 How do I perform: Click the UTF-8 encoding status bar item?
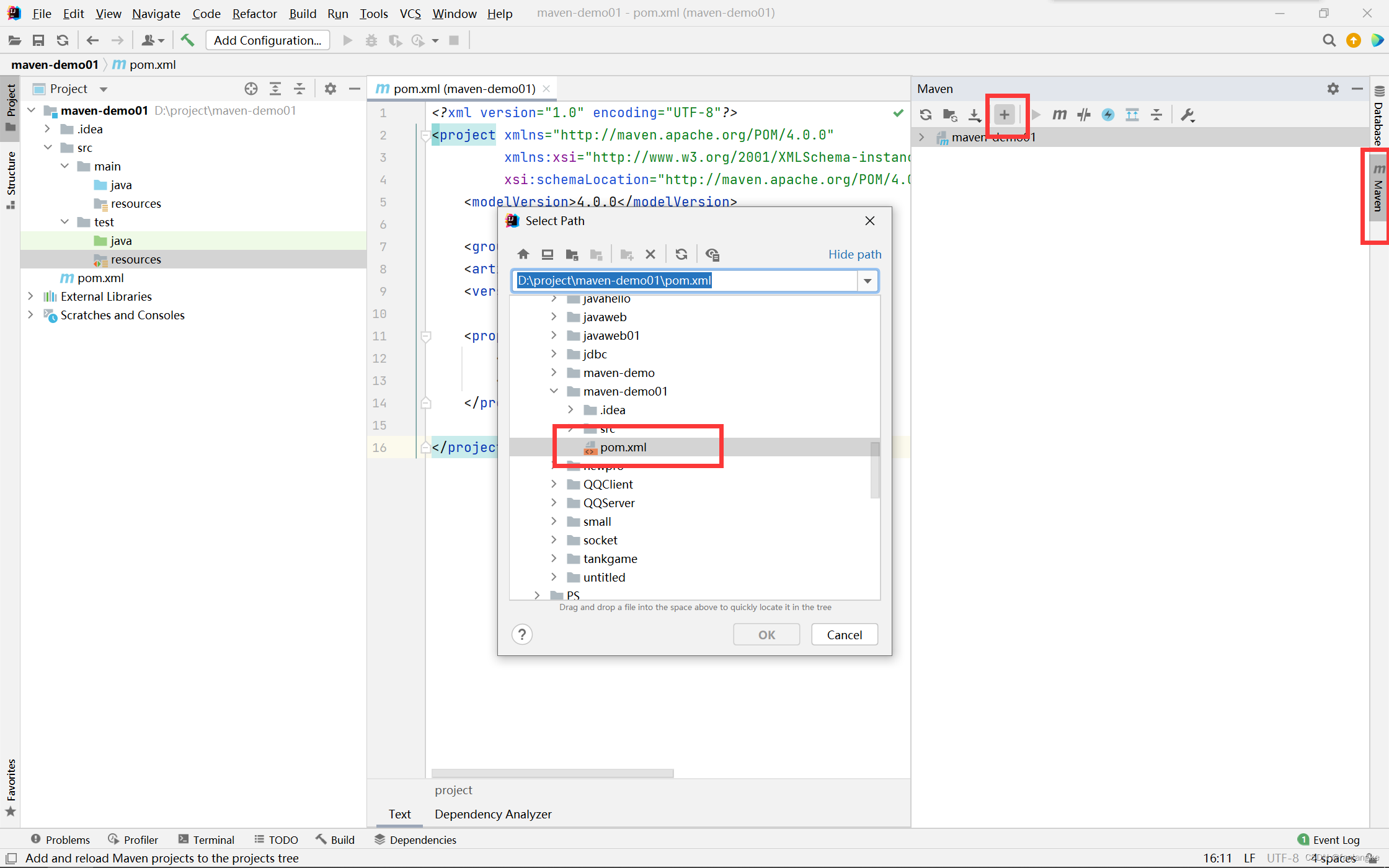[1282, 858]
